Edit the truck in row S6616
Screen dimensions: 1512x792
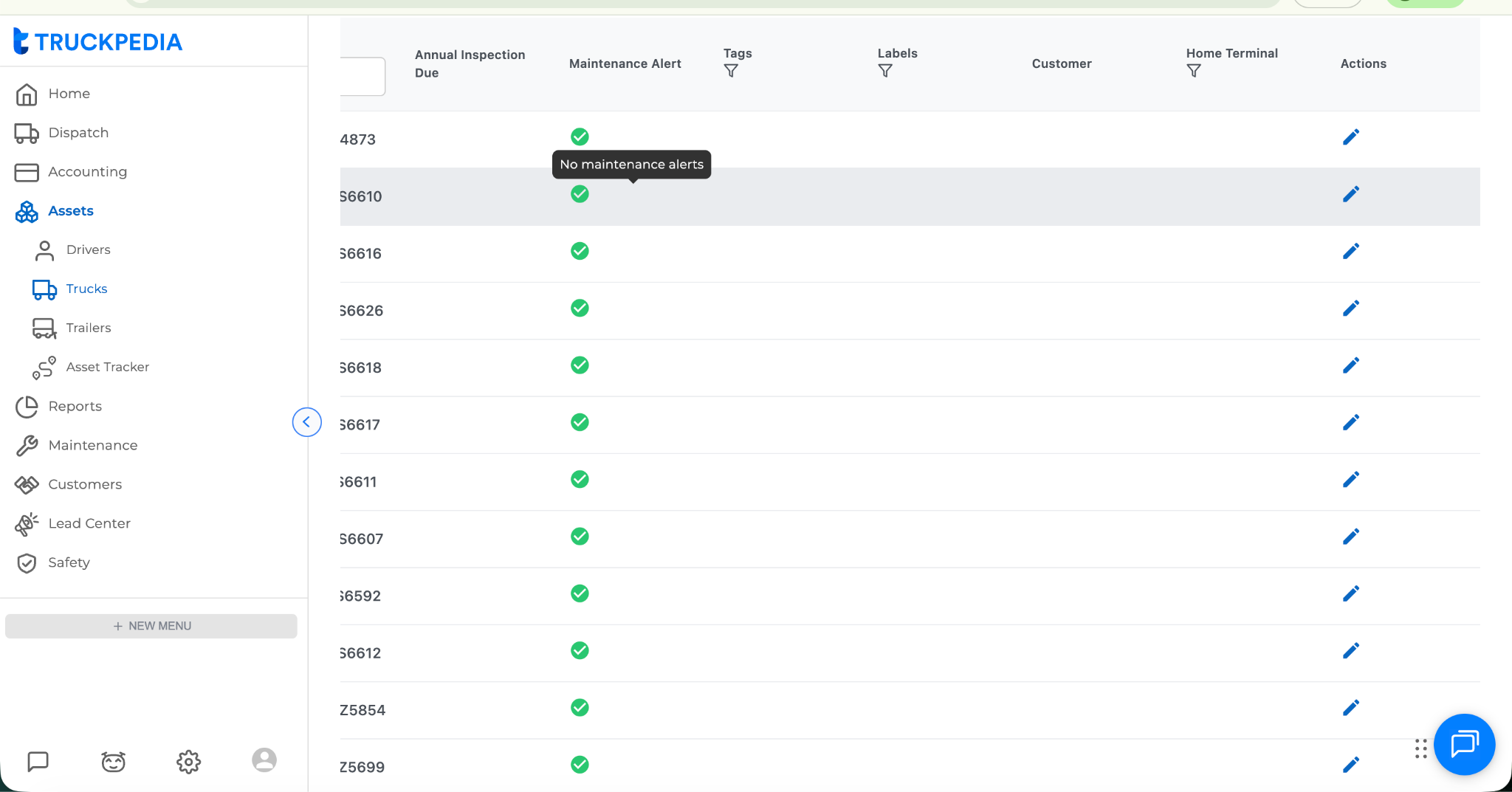1350,252
